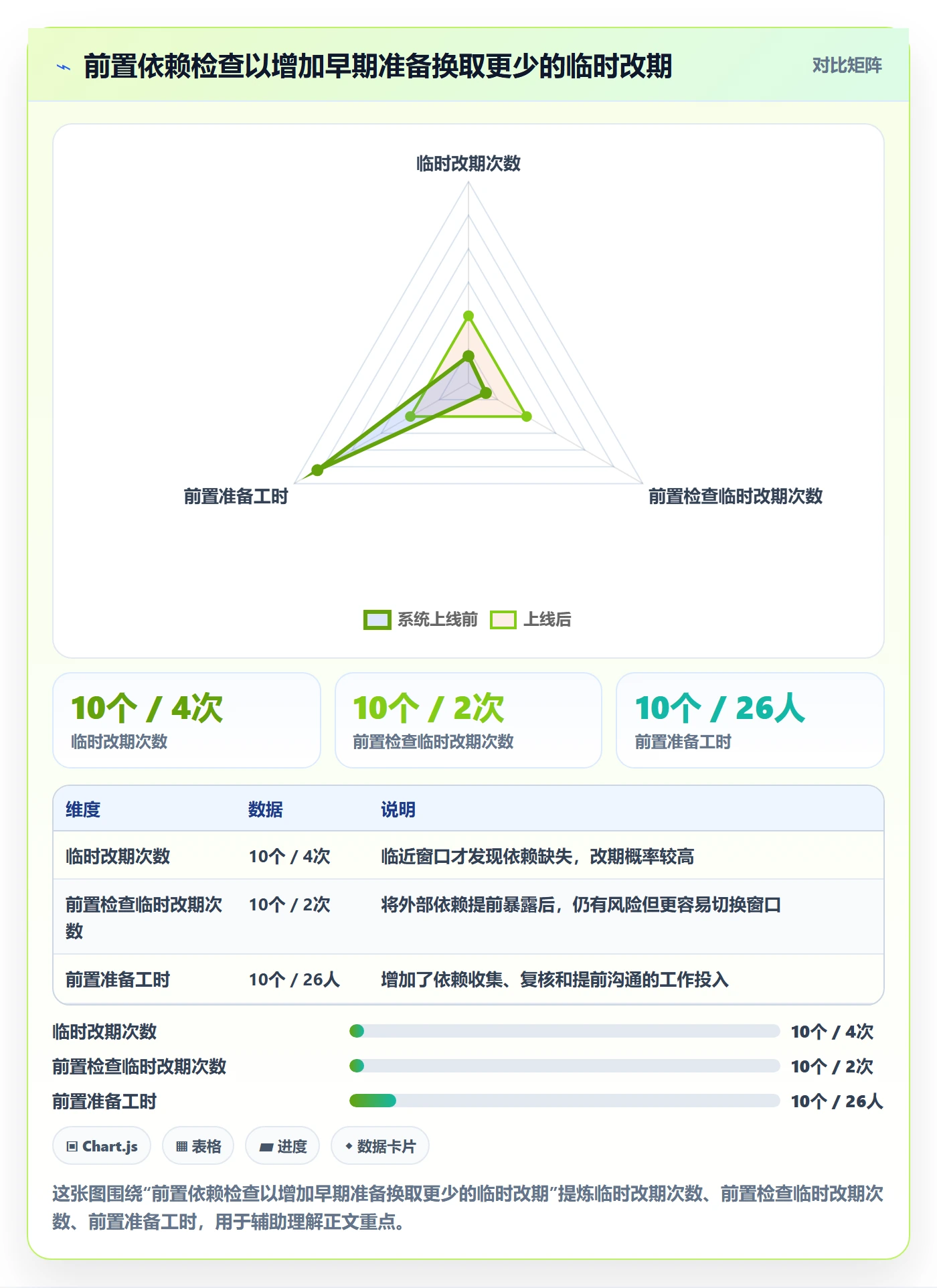Click the 临近窗口才发现依赖缺失 description cell
This screenshot has height=1288, width=937.
click(x=537, y=856)
